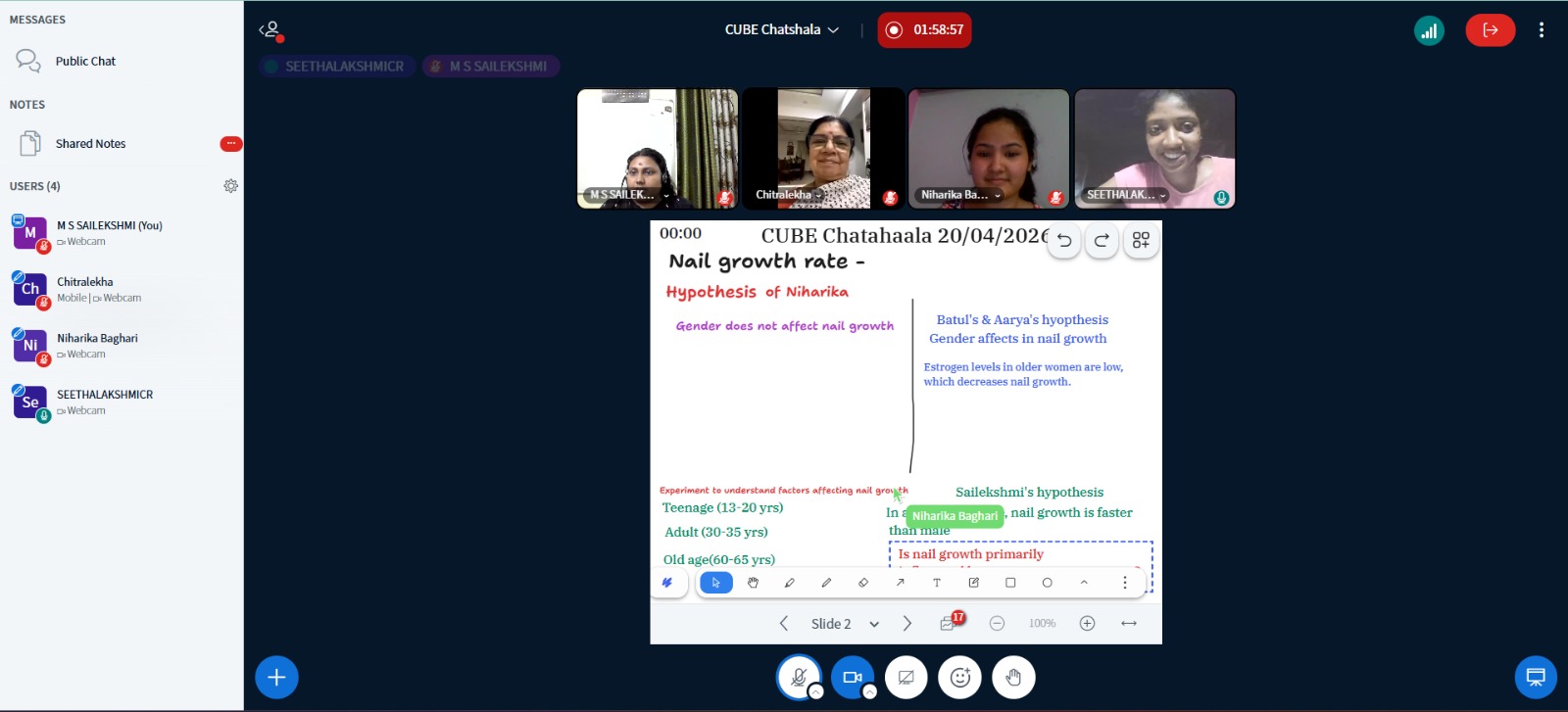Turn off your webcam sharing
The height and width of the screenshot is (712, 1568).
pyautogui.click(x=852, y=678)
